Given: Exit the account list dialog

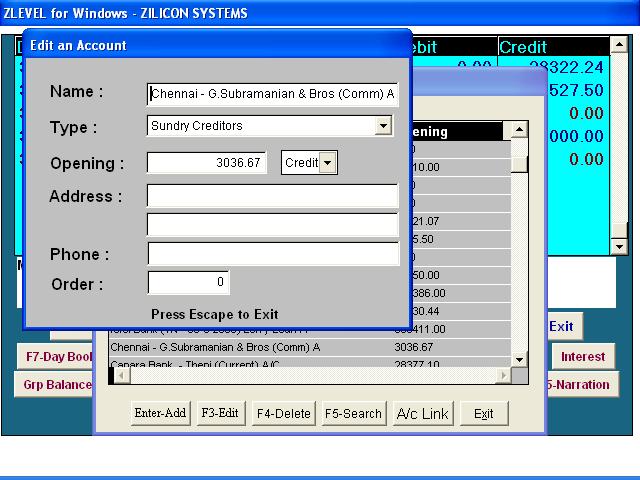Looking at the screenshot, I should click(x=484, y=413).
